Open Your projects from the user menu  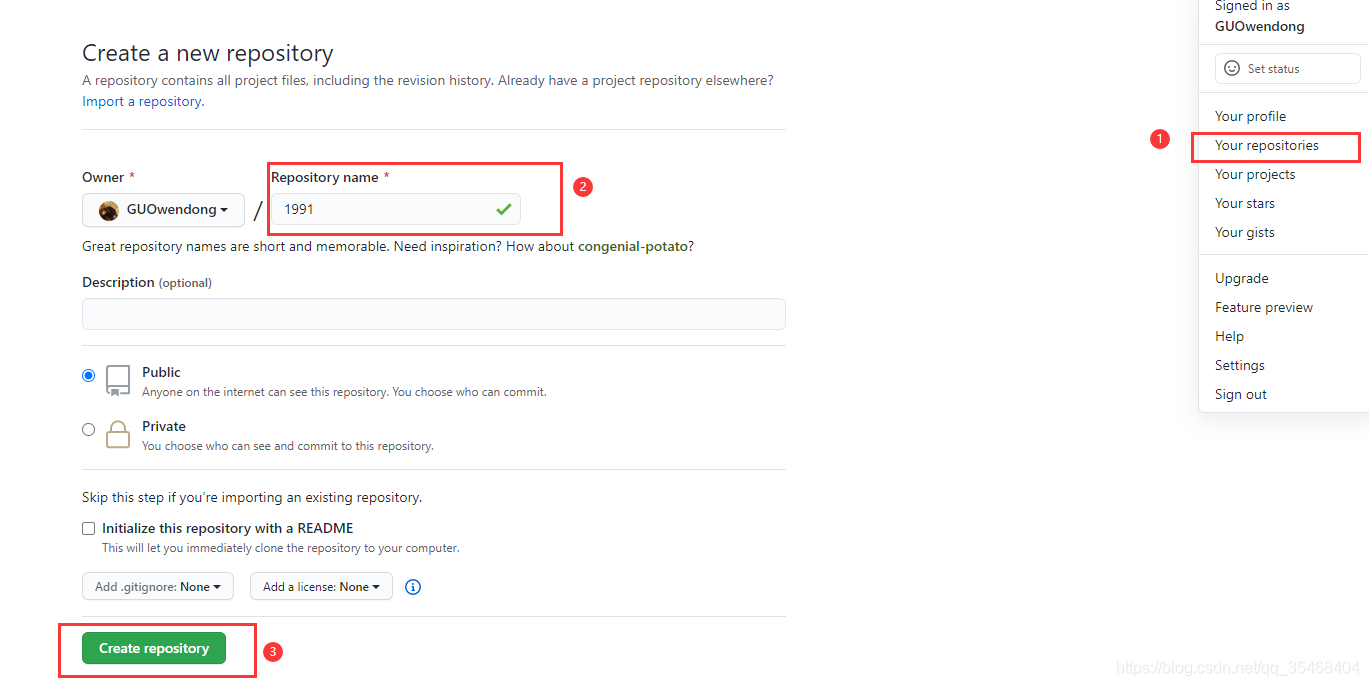[1255, 174]
